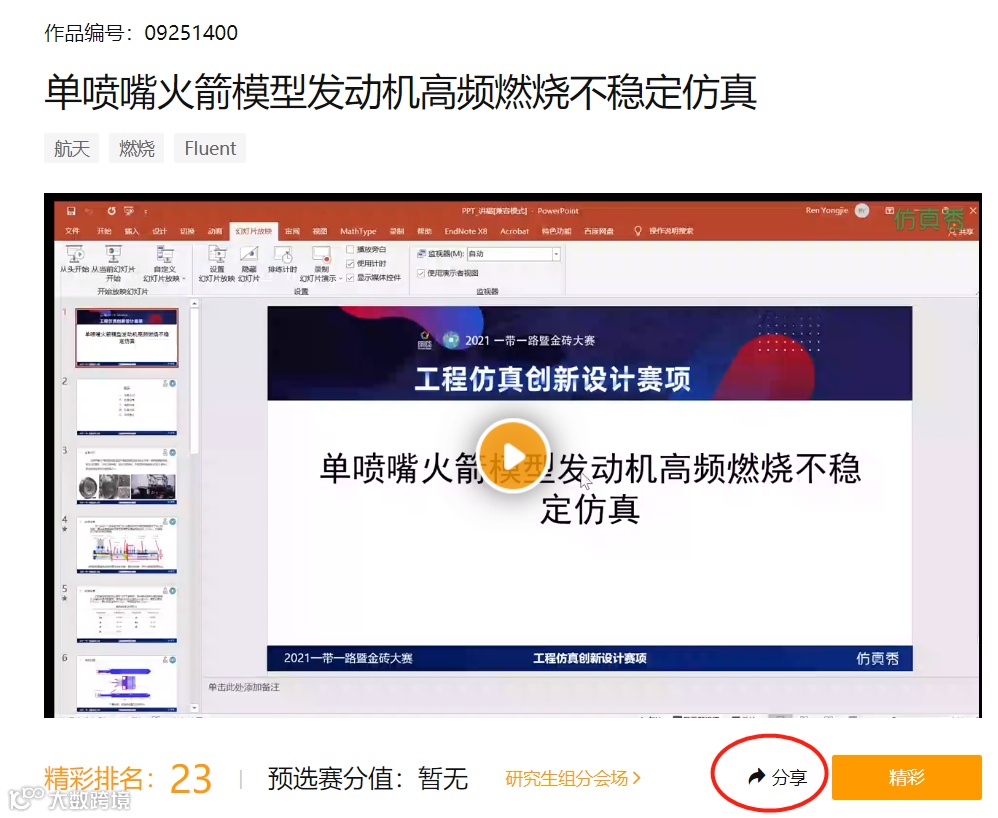Open the 录制幻灯片演示 dropdown
This screenshot has width=998, height=818.
click(321, 264)
